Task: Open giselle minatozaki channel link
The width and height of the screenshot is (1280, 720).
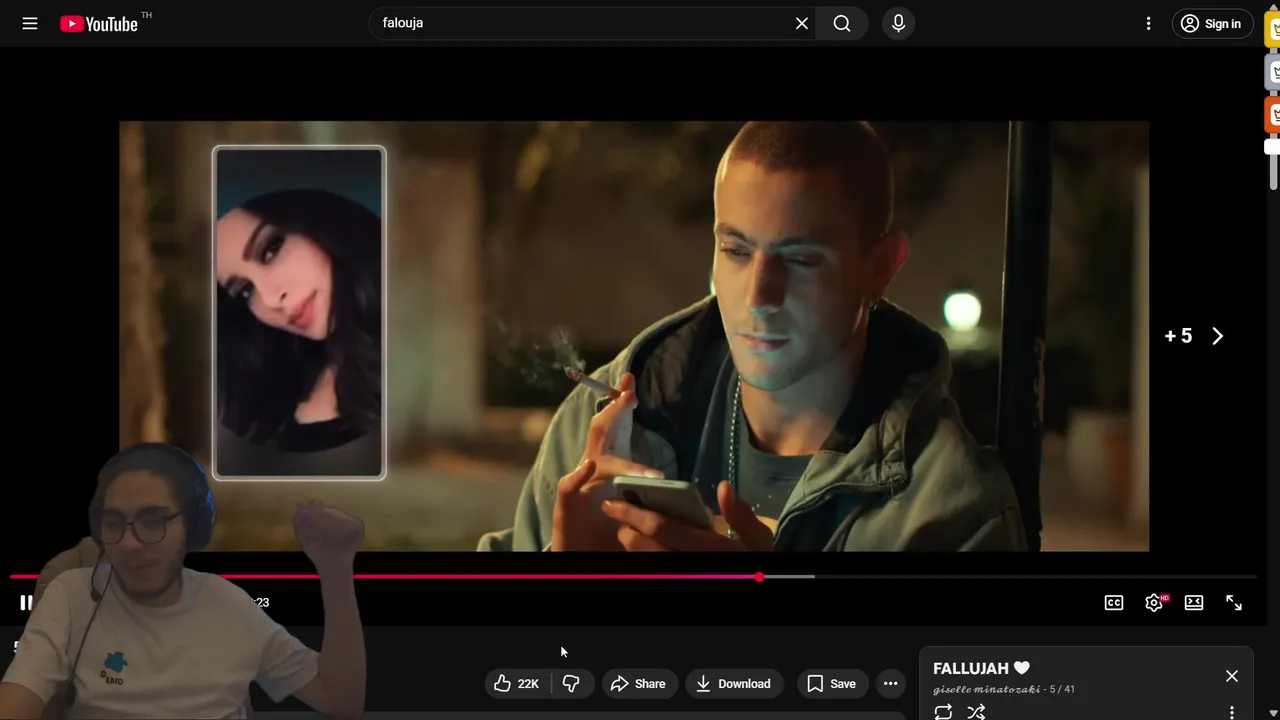Action: 986,689
